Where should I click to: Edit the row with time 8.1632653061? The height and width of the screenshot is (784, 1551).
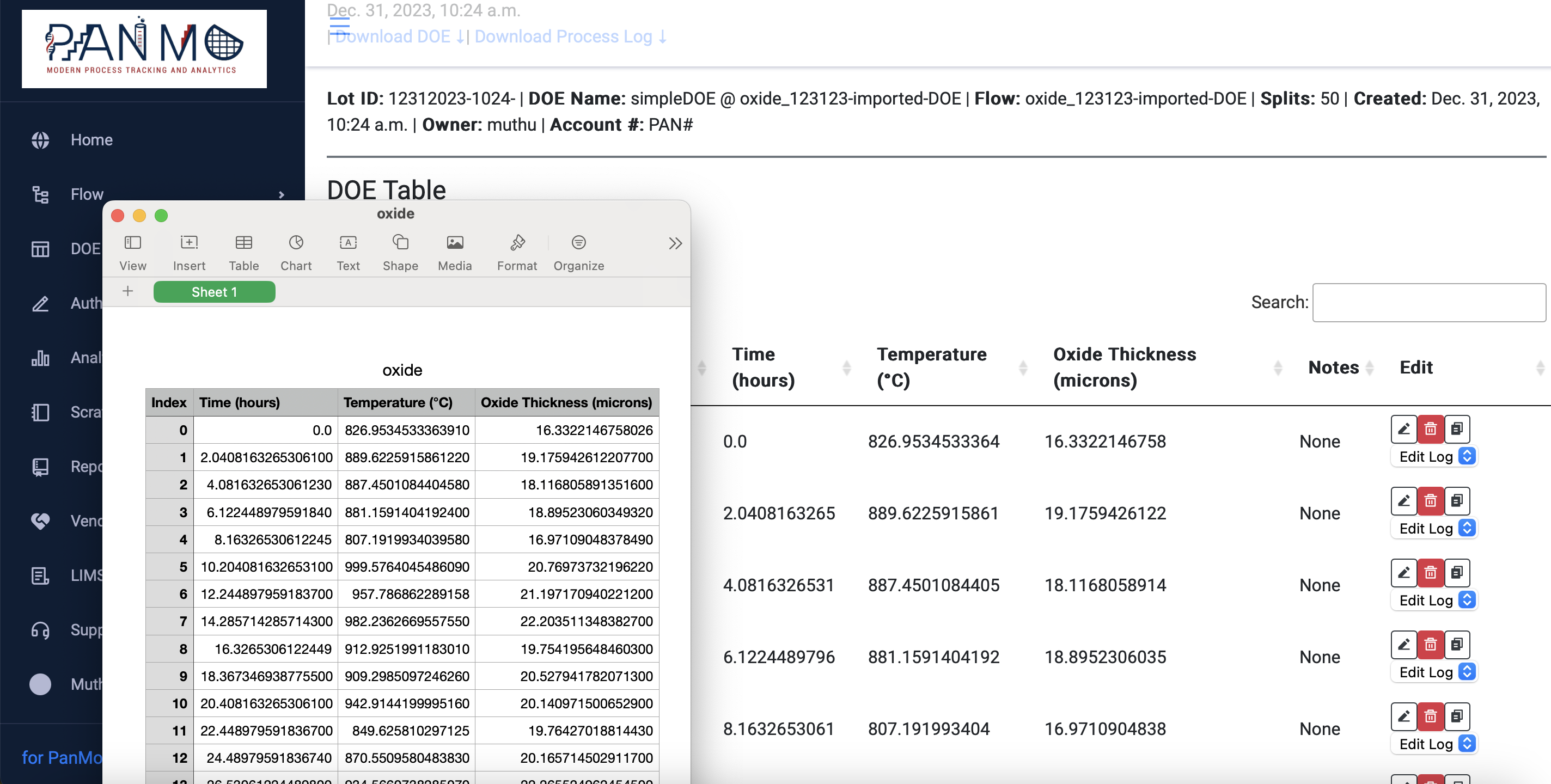pos(1404,716)
